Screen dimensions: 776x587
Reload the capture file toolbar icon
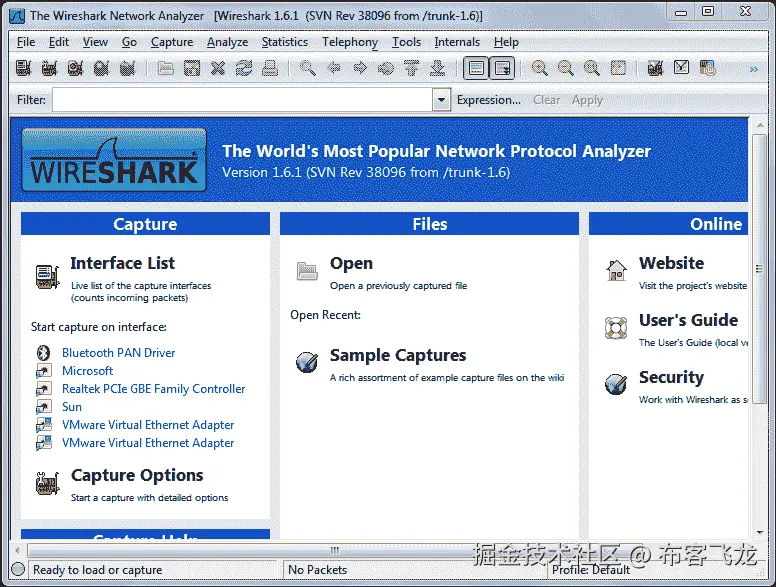[244, 68]
